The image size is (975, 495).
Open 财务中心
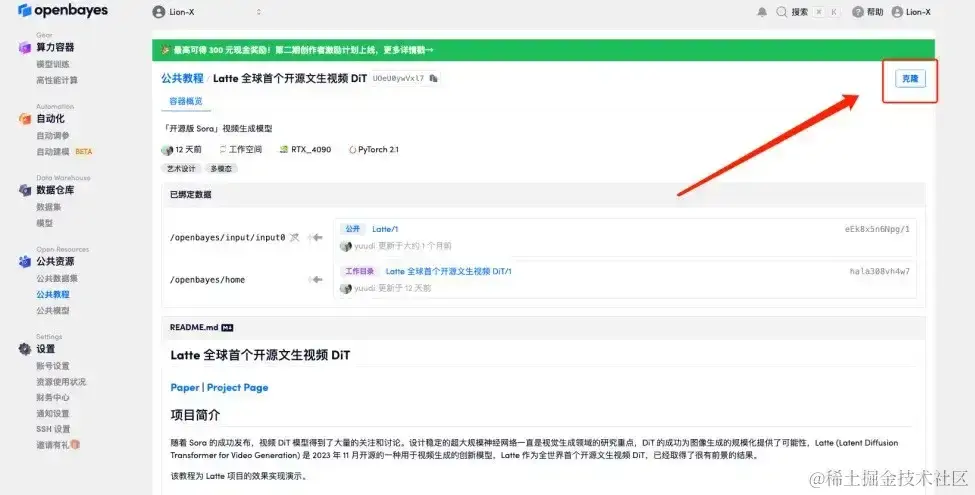[x=53, y=397]
